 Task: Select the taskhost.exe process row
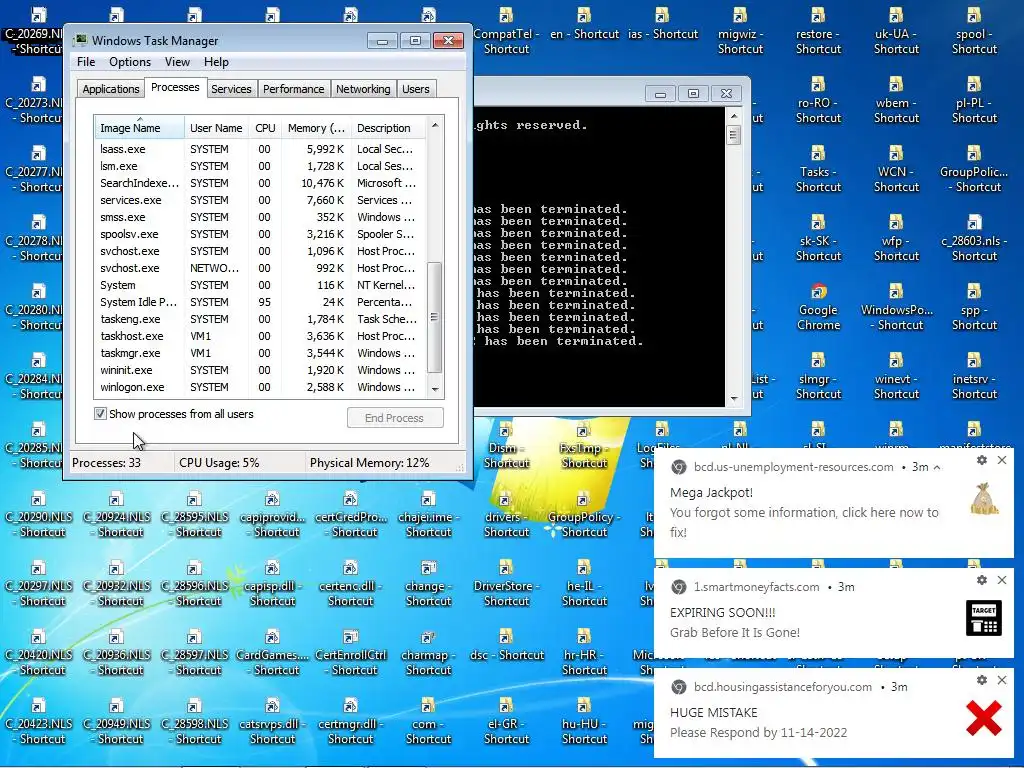click(259, 336)
